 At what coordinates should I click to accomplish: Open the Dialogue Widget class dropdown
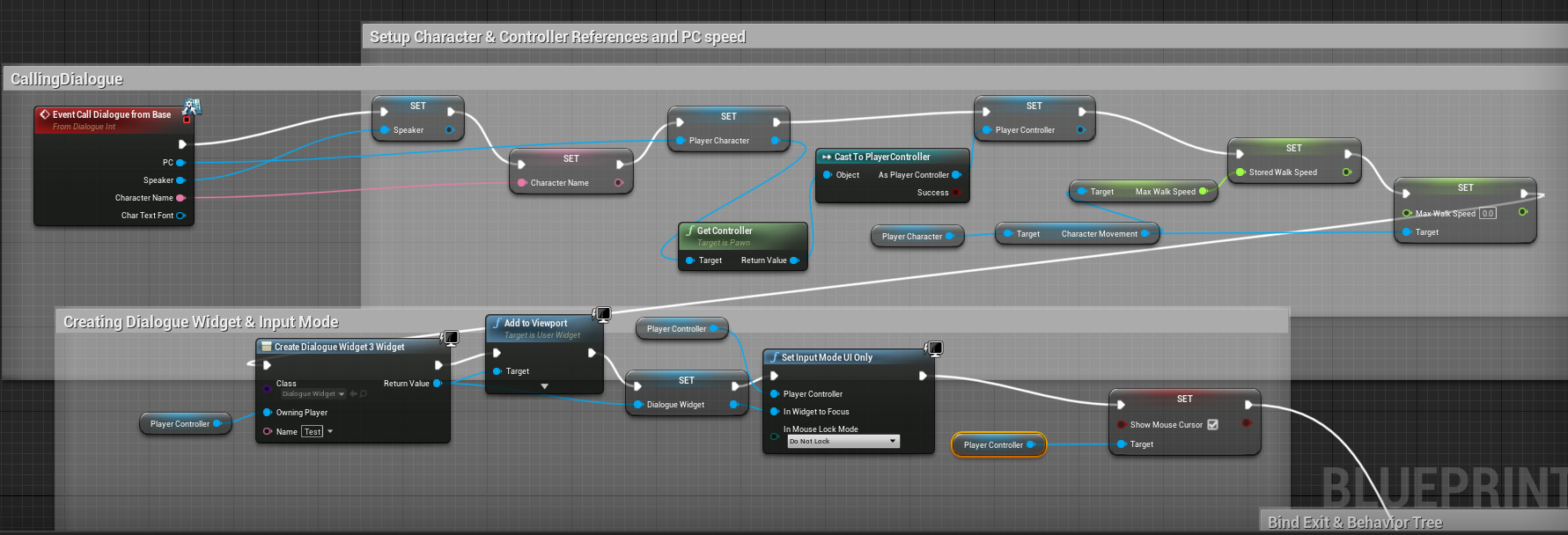click(313, 394)
